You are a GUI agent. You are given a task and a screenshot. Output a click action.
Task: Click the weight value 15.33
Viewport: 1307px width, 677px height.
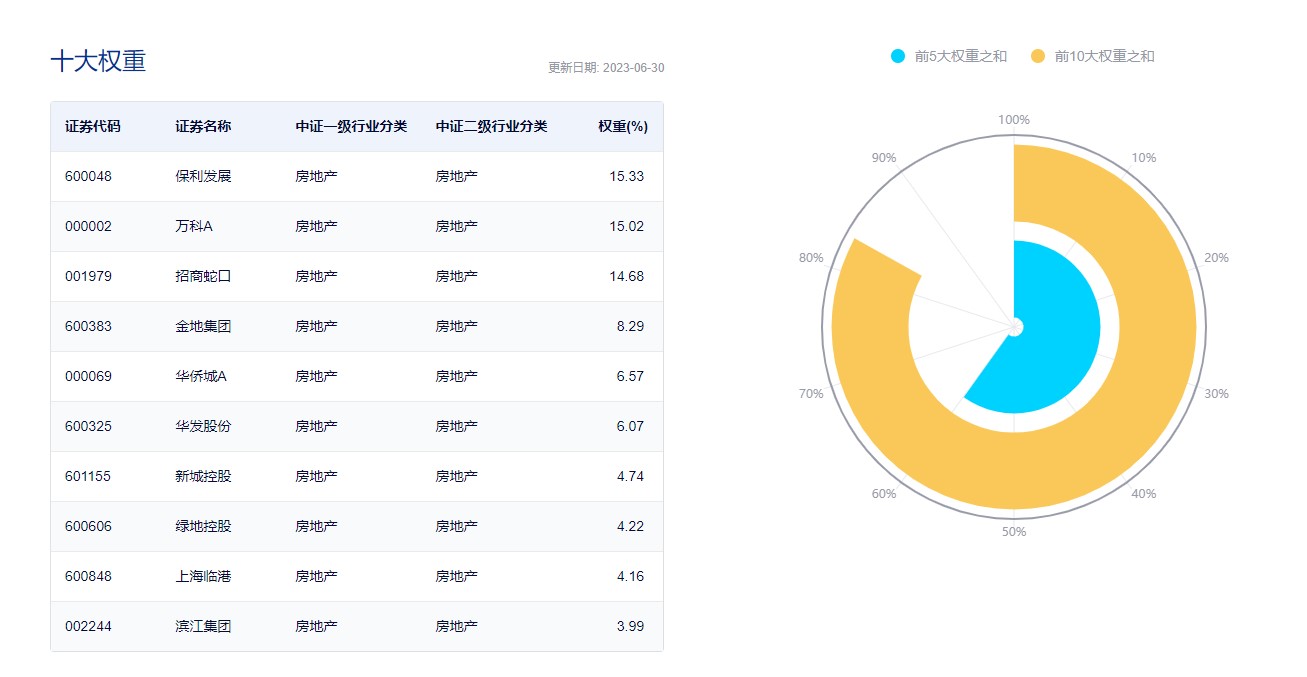(626, 176)
